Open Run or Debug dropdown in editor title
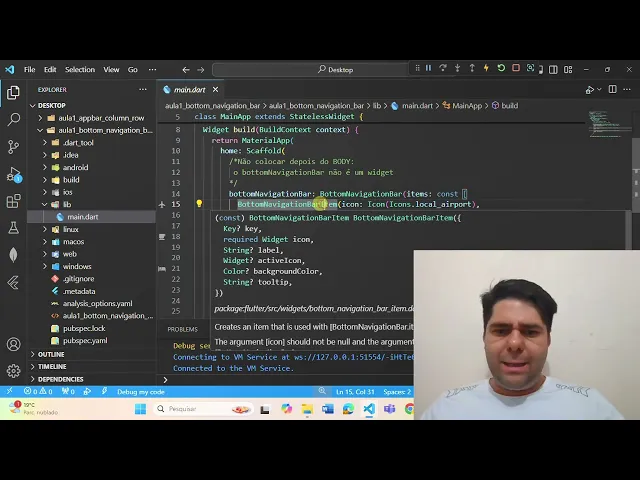640x480 pixels. click(x=599, y=89)
